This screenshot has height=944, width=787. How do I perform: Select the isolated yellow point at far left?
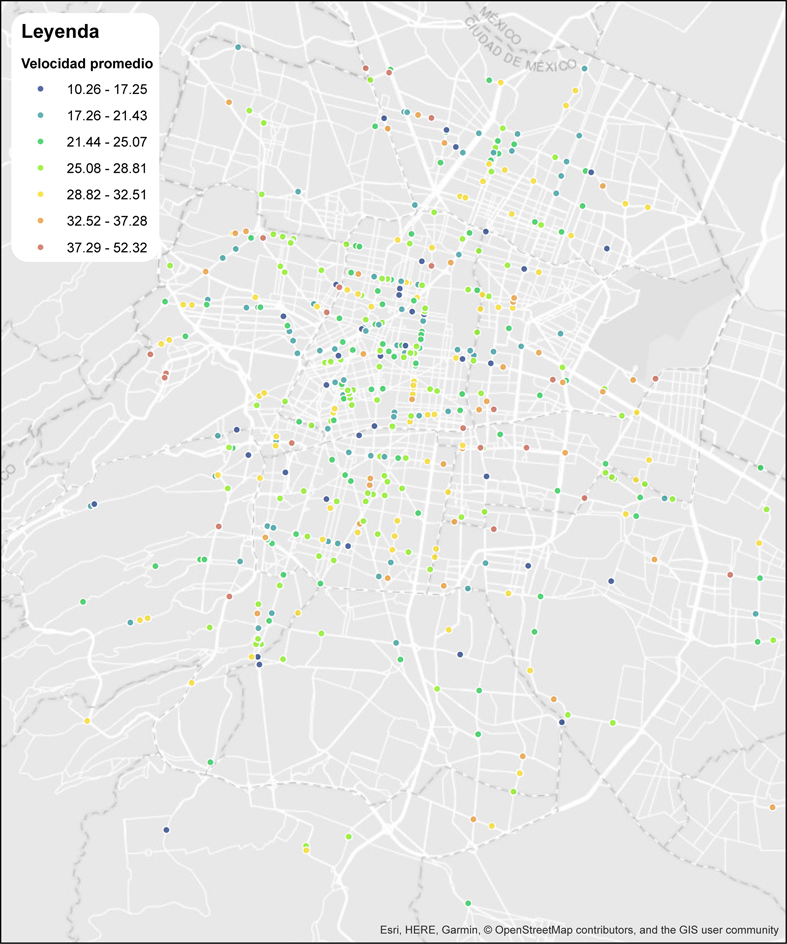(x=87, y=720)
